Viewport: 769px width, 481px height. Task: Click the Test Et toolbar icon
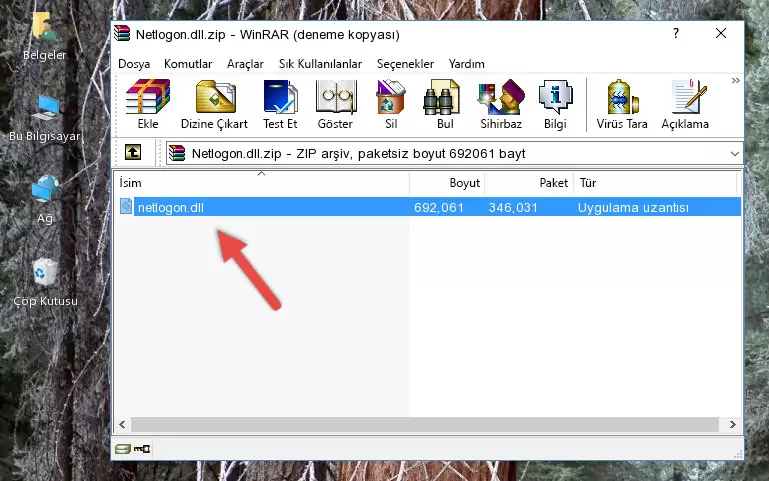[x=280, y=97]
